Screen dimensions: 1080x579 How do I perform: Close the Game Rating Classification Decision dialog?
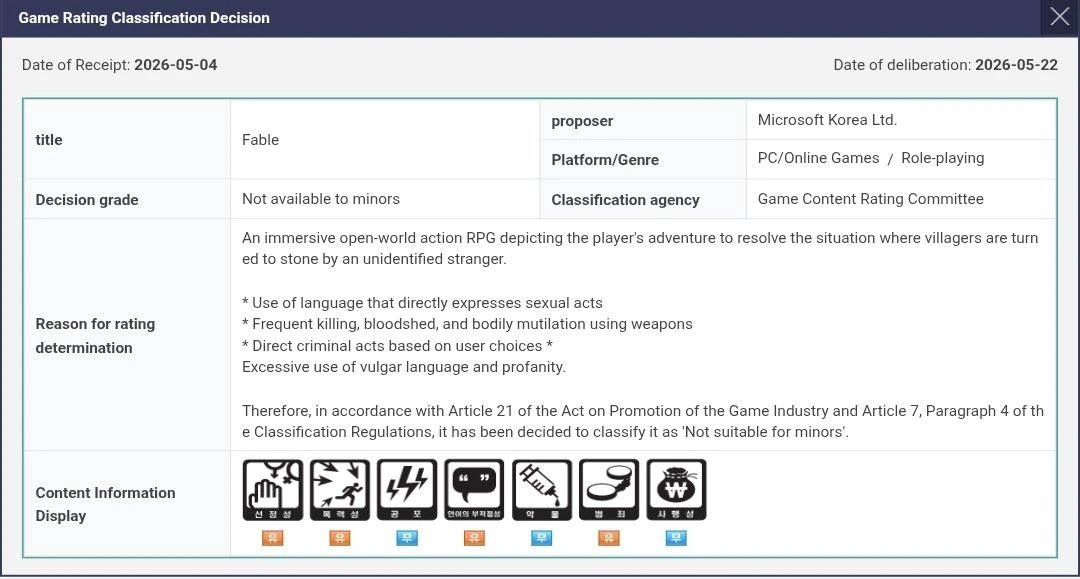1059,16
